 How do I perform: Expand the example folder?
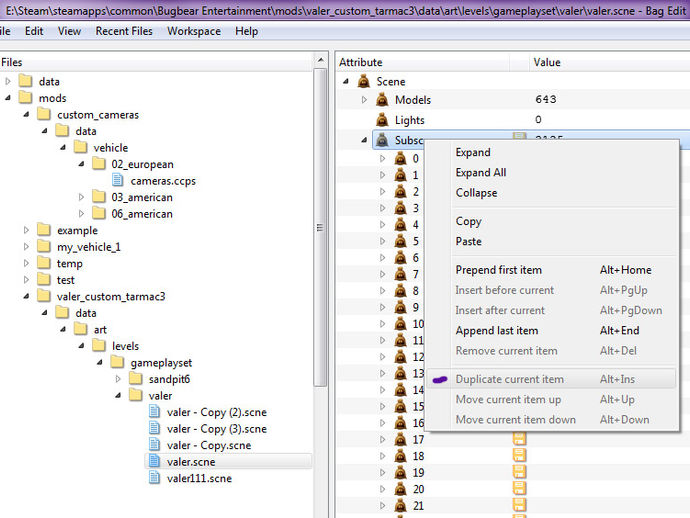pyautogui.click(x=26, y=230)
